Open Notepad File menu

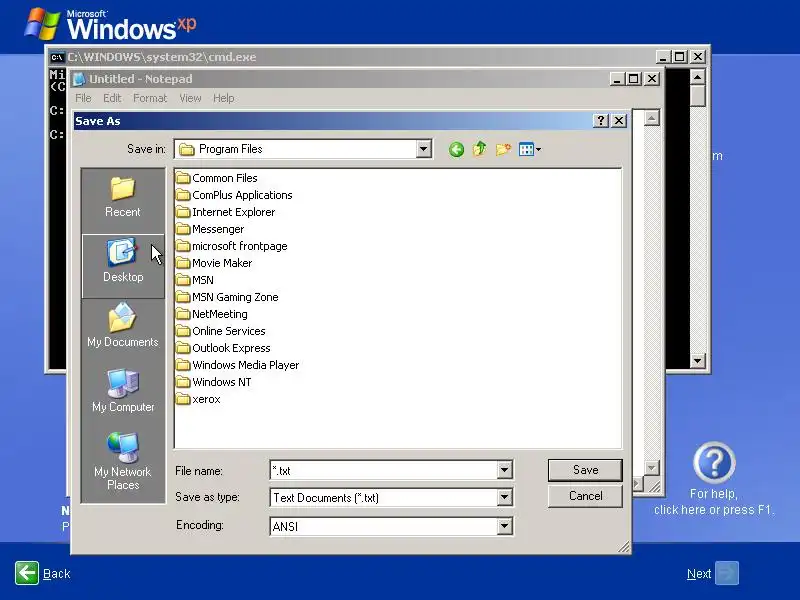tap(83, 98)
